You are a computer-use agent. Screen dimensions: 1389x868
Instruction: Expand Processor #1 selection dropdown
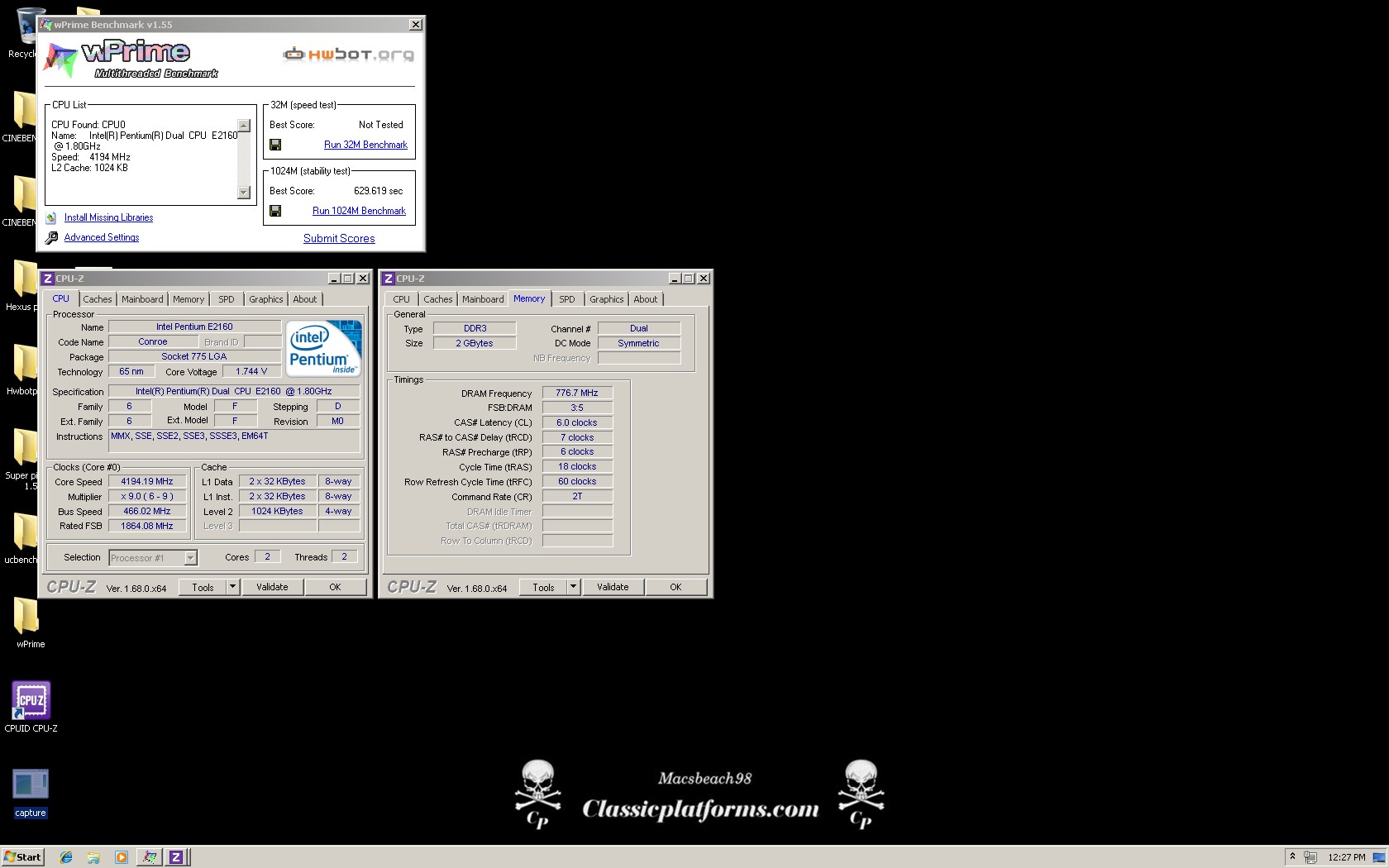pos(190,558)
